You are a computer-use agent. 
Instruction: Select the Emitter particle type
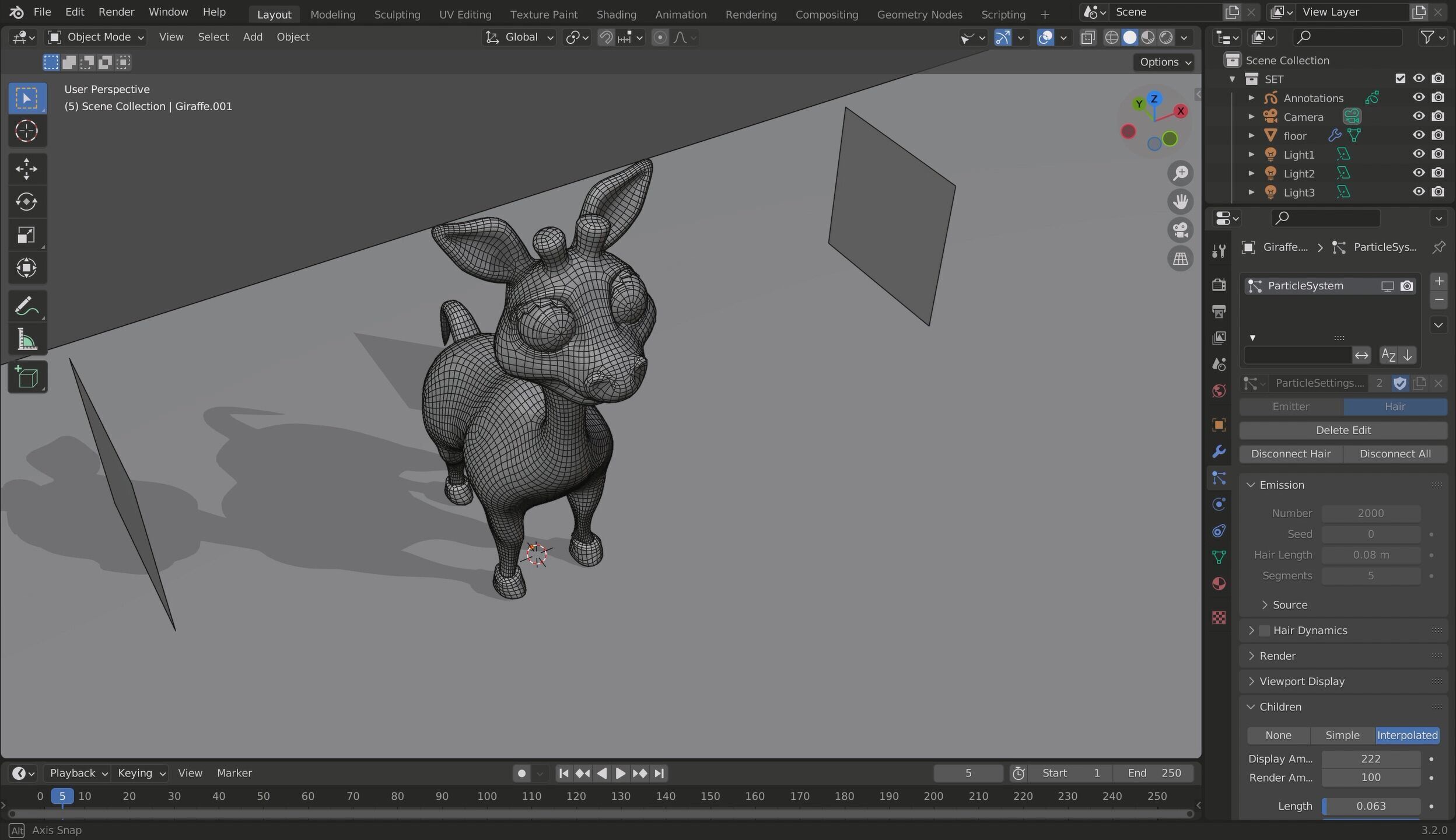coord(1290,407)
